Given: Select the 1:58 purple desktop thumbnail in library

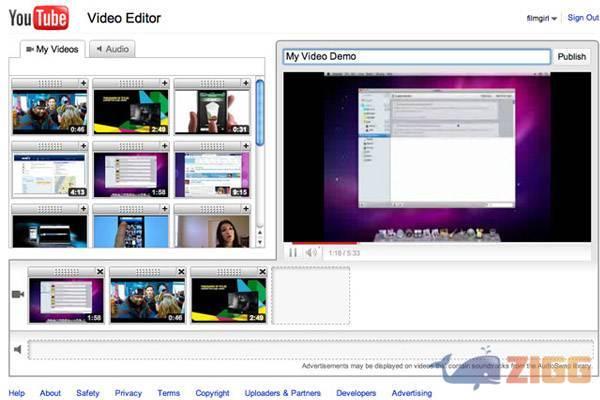Looking at the screenshot, I should (x=131, y=175).
